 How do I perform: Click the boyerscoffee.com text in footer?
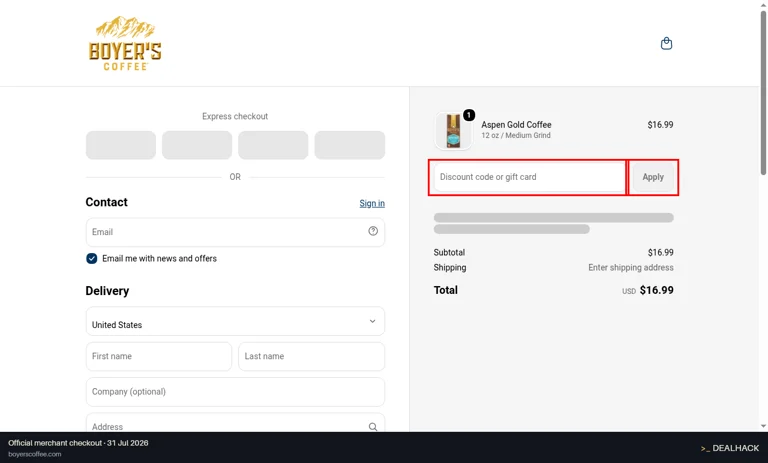click(x=35, y=454)
